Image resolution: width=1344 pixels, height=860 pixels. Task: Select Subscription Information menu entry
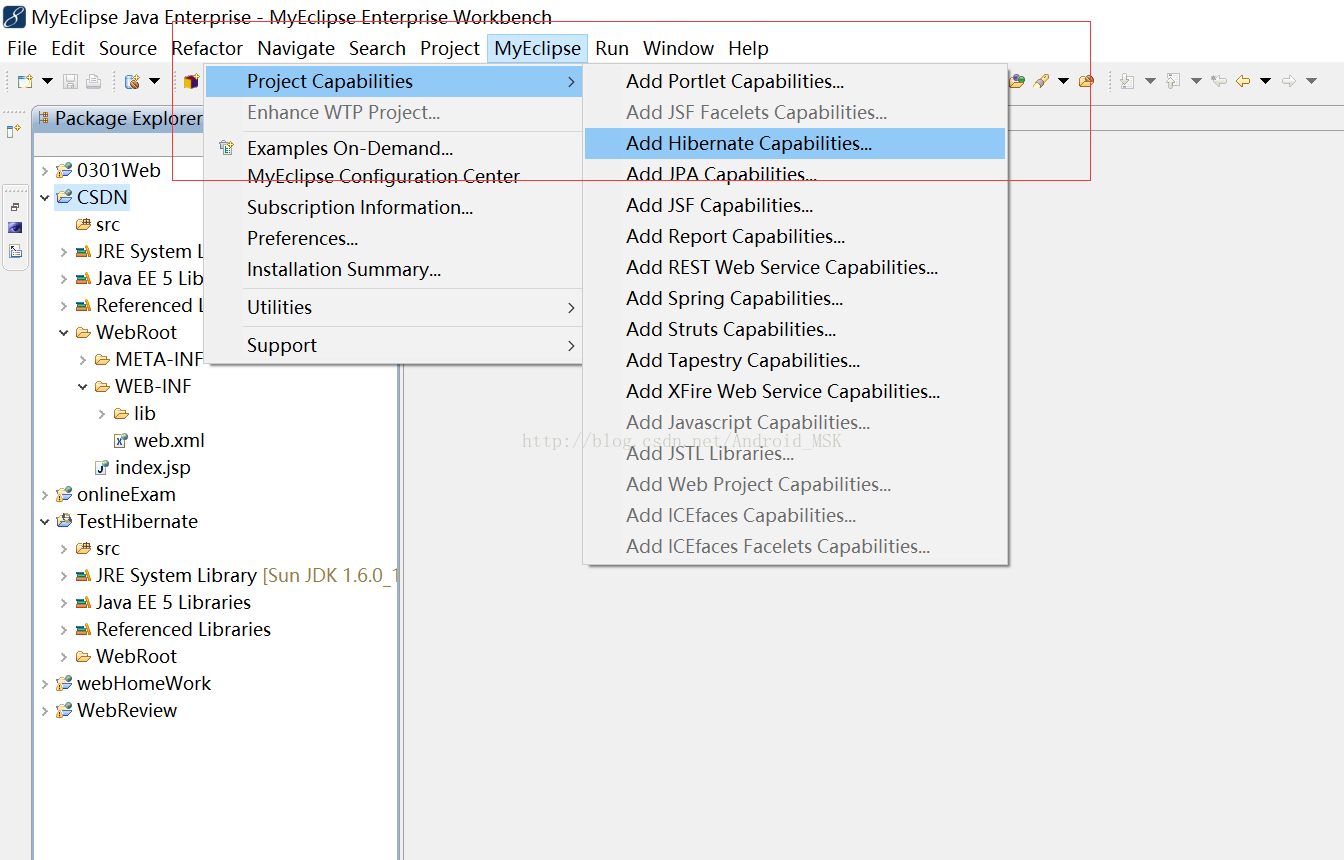394,207
